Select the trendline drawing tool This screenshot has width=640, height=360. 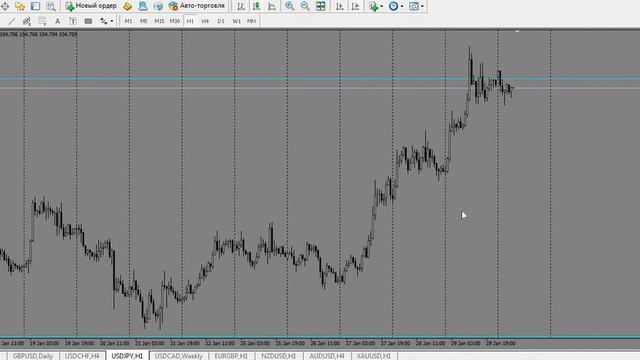11,21
